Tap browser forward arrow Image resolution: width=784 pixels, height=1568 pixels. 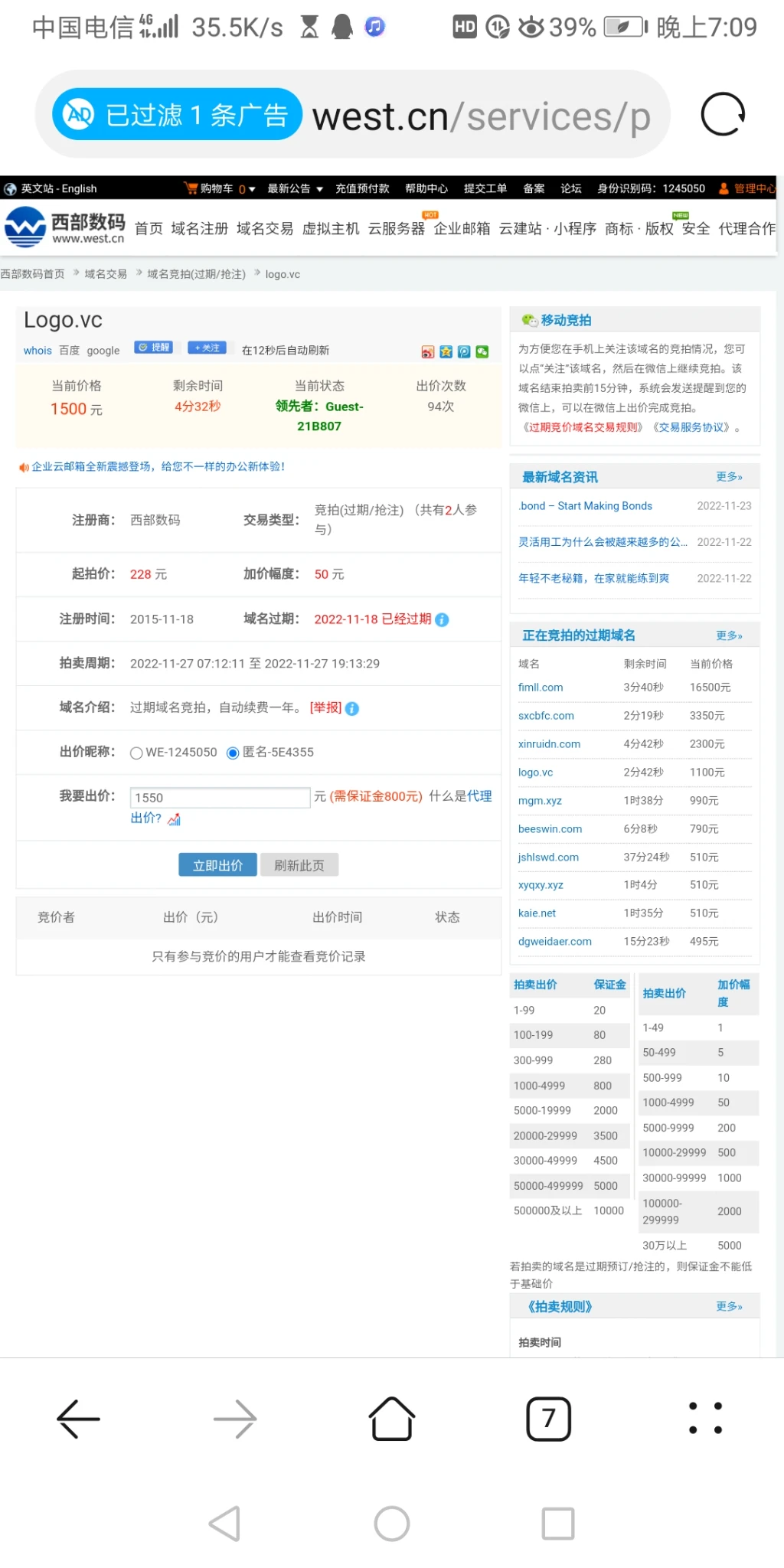[235, 1419]
